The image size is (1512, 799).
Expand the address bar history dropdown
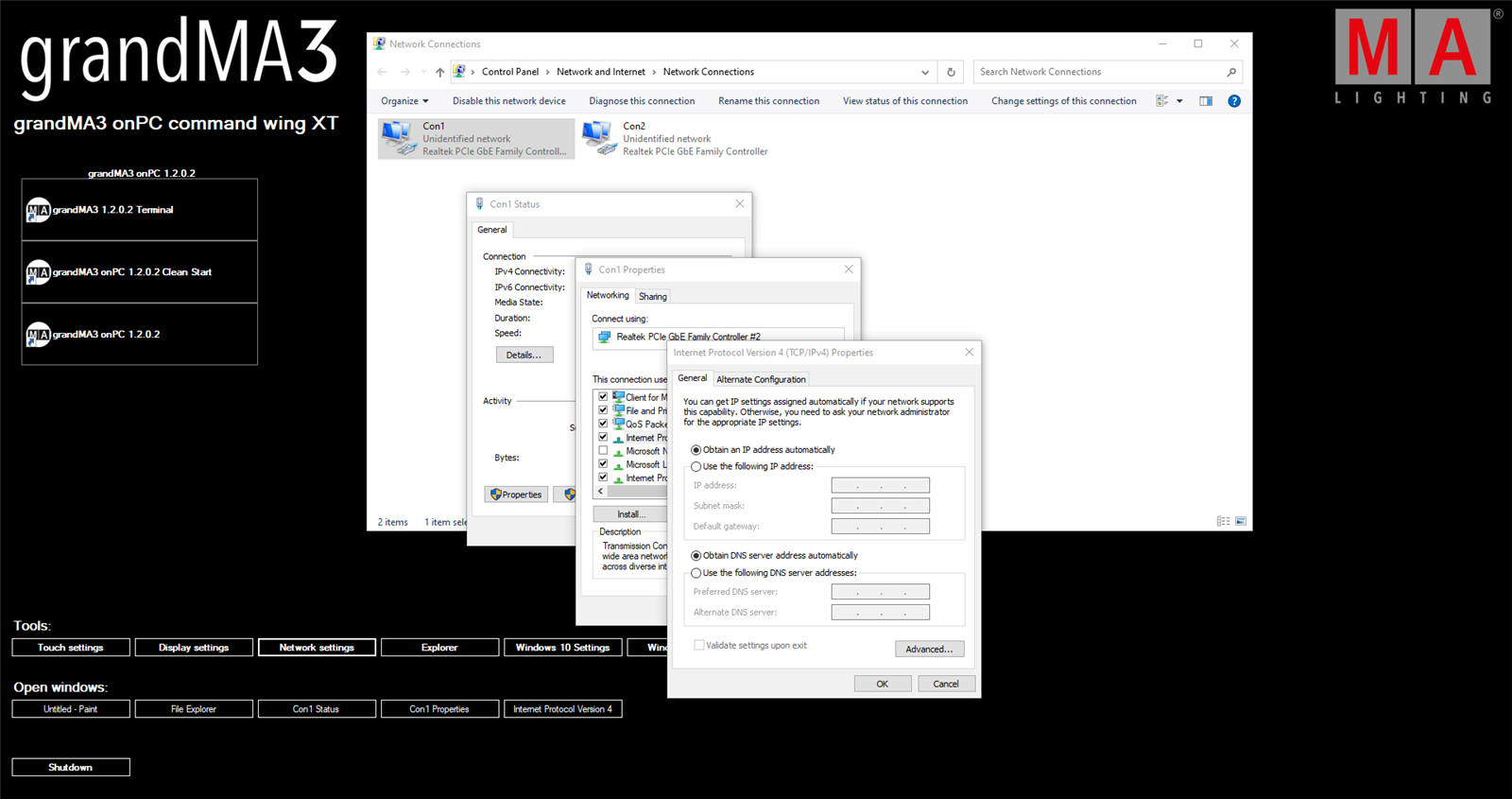point(924,72)
